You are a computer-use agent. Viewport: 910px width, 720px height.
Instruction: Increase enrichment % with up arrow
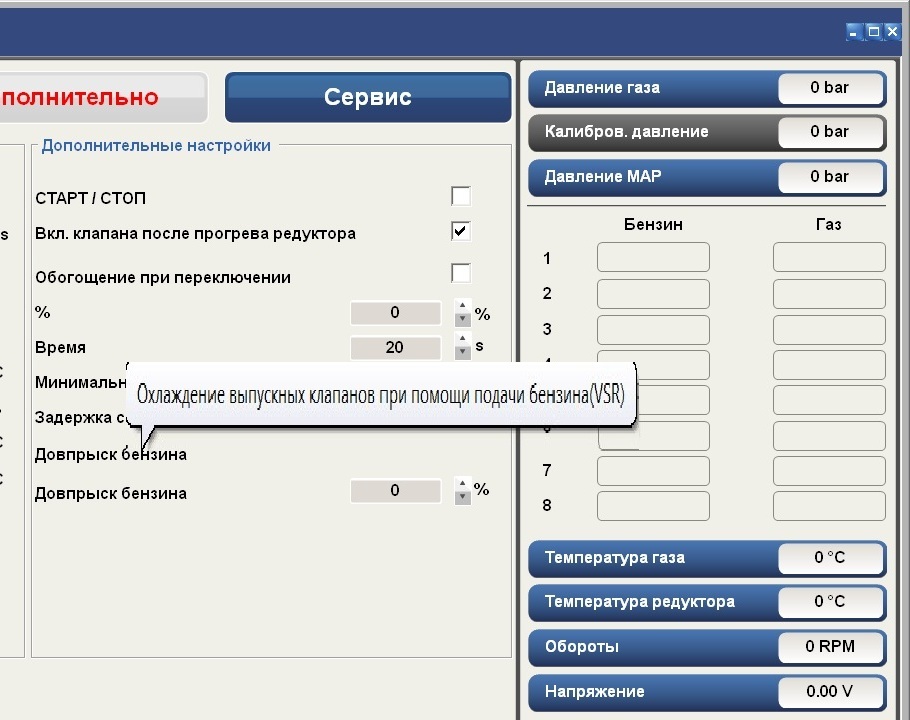point(462,306)
